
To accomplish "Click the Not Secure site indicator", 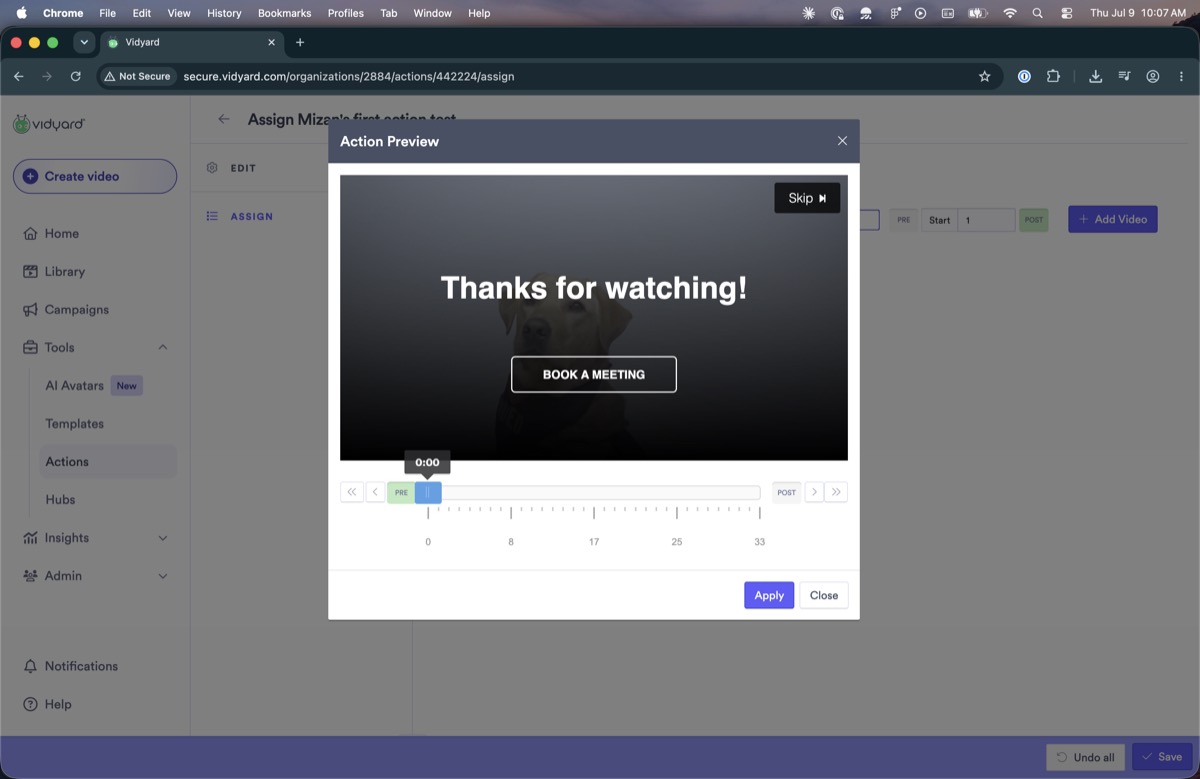I will [138, 76].
